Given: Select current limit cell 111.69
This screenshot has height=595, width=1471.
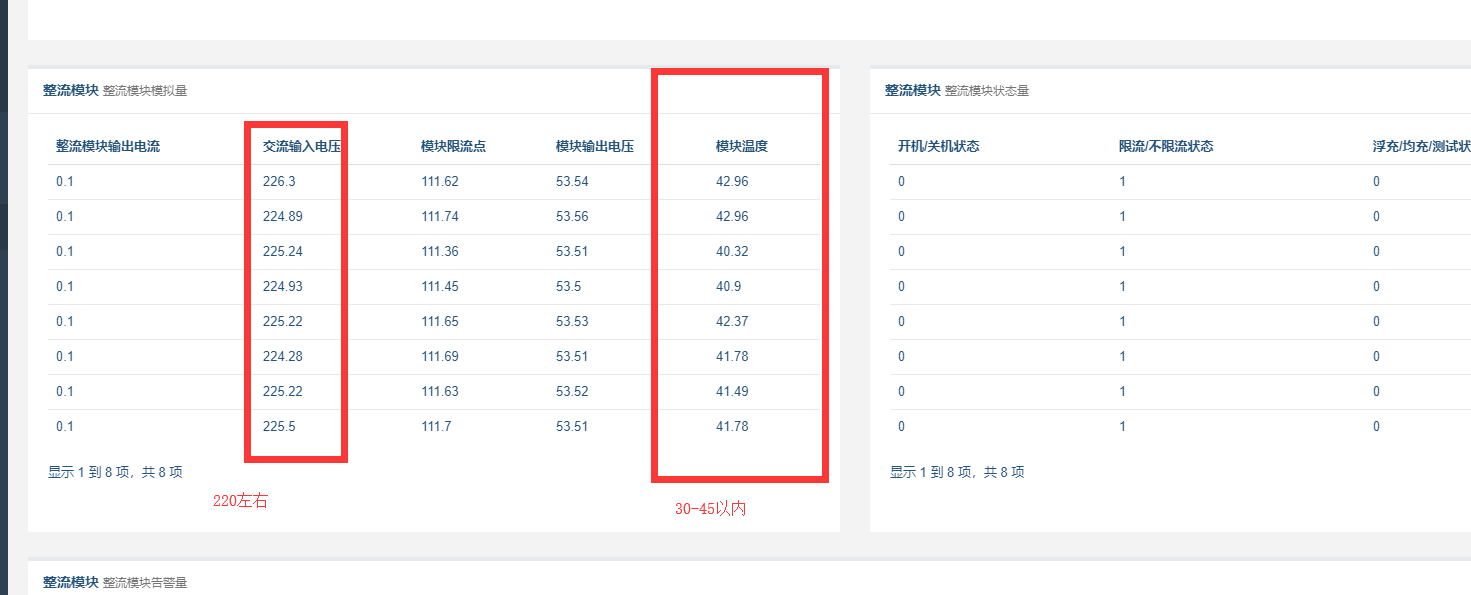Looking at the screenshot, I should click(440, 356).
